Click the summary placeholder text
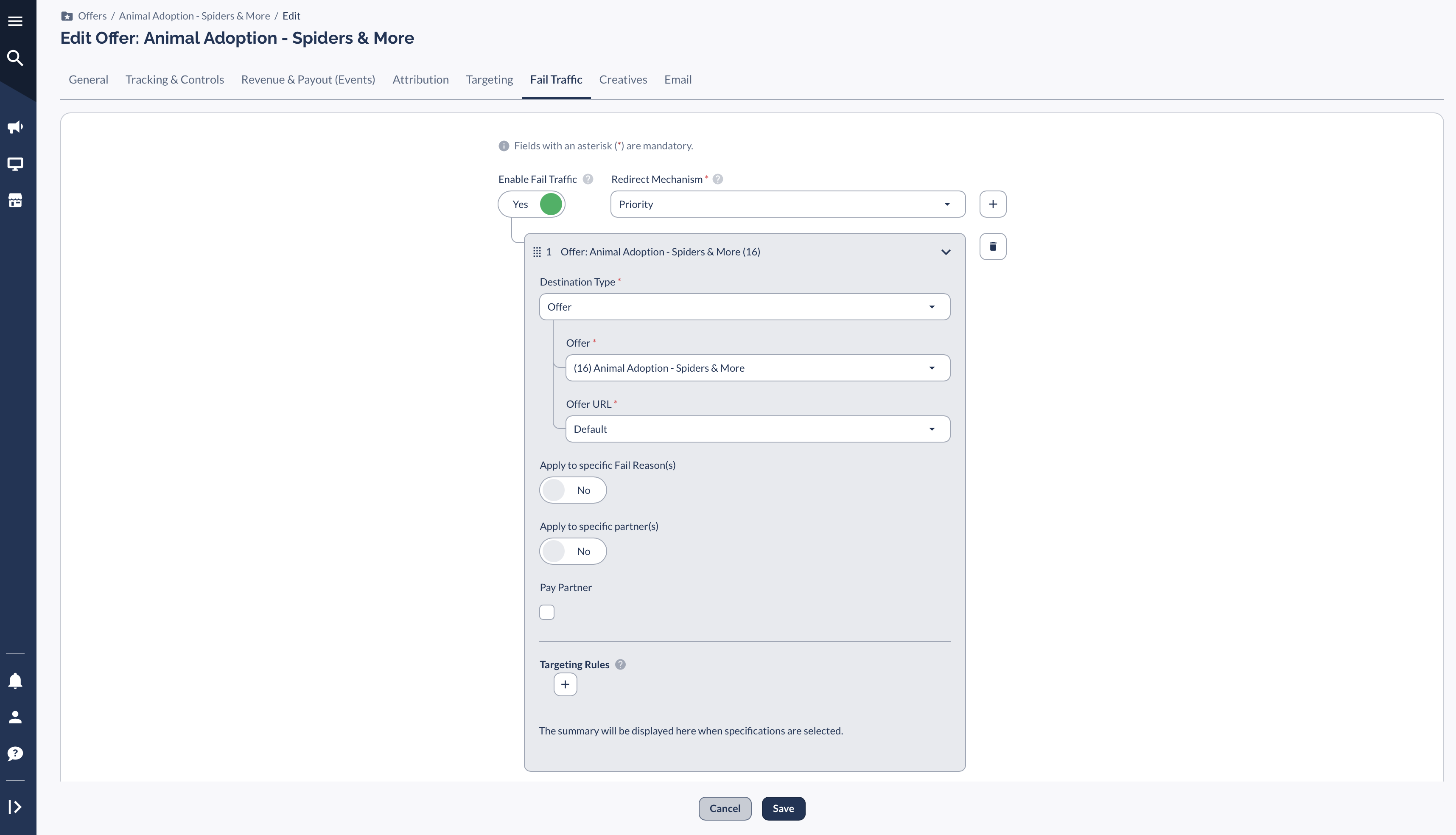 click(x=690, y=731)
